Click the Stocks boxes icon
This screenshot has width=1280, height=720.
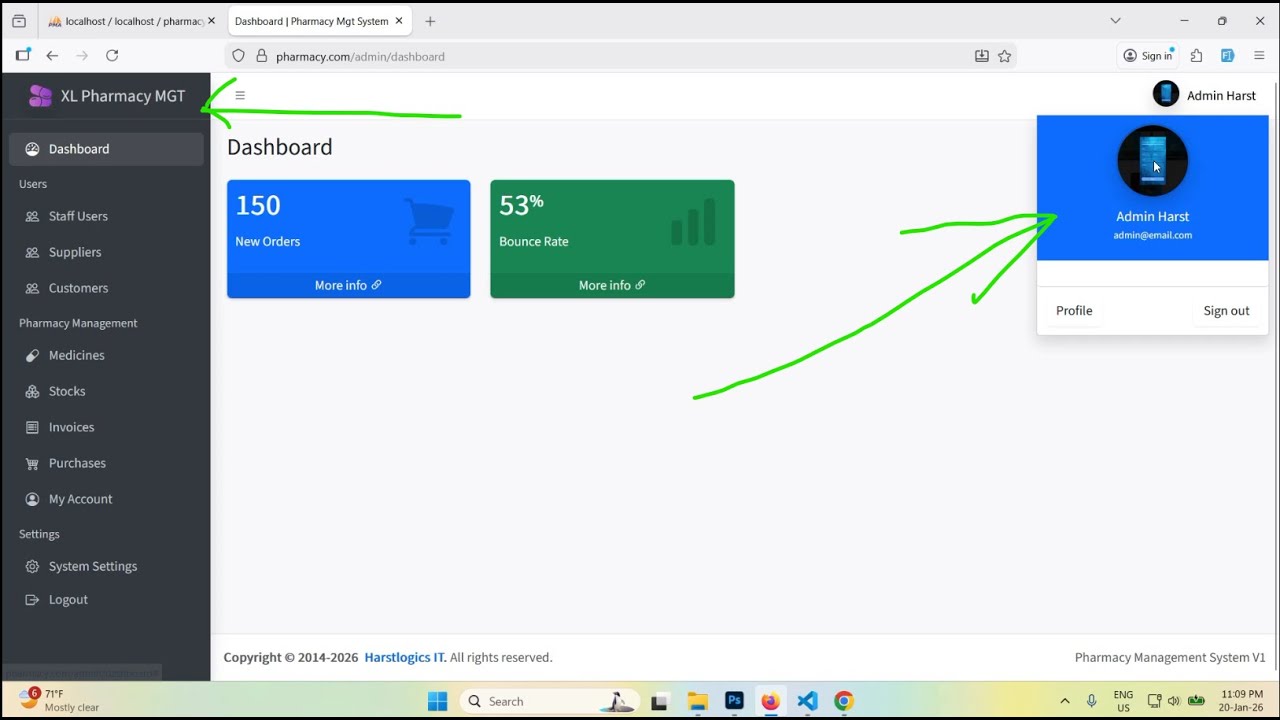32,391
